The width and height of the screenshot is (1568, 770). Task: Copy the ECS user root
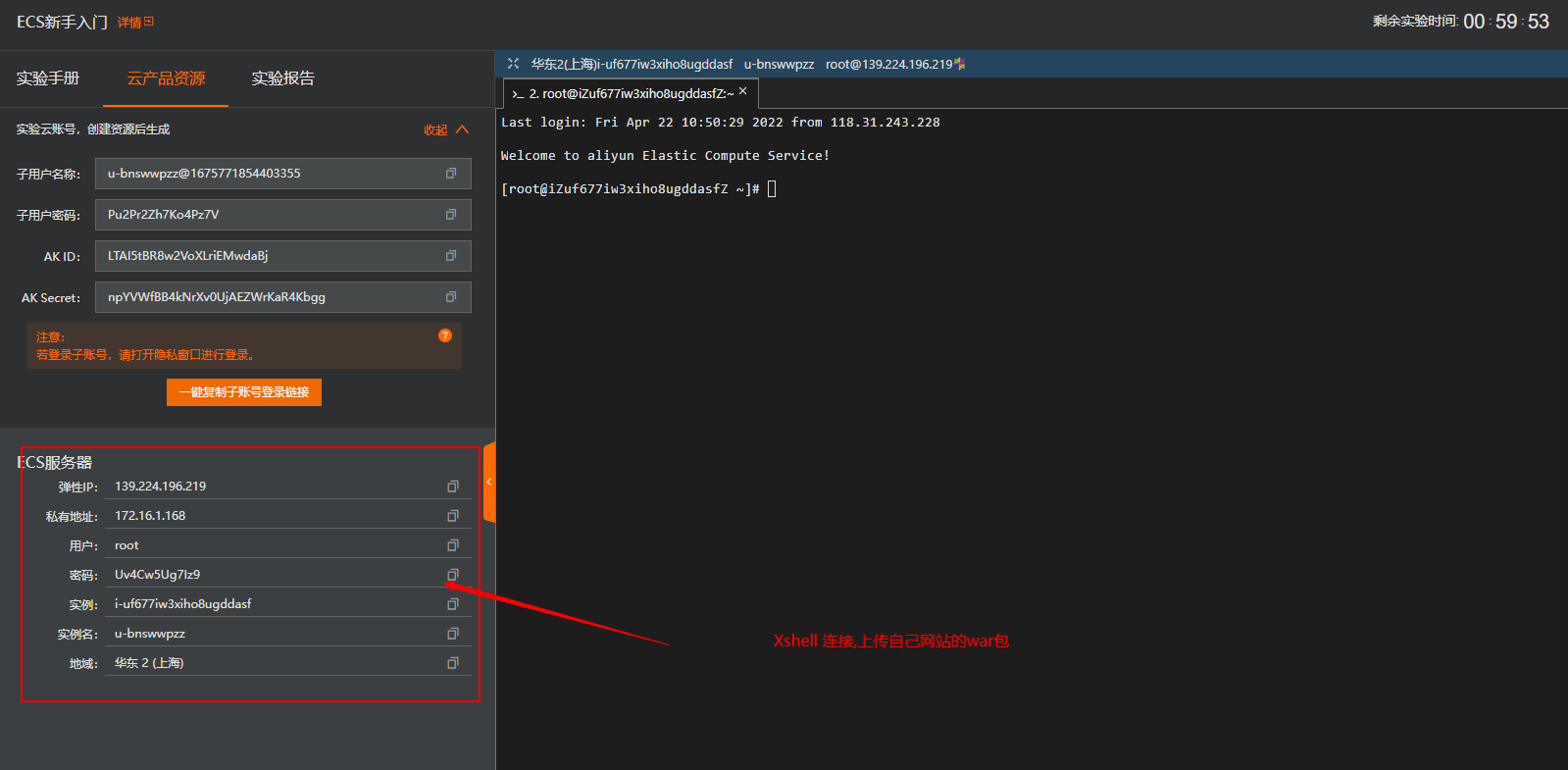click(453, 545)
